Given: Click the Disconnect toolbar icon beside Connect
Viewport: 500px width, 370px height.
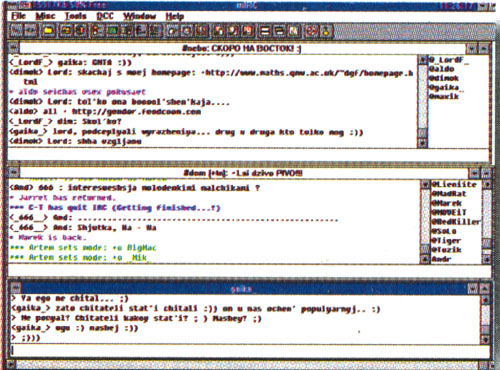Looking at the screenshot, I should pos(30,31).
